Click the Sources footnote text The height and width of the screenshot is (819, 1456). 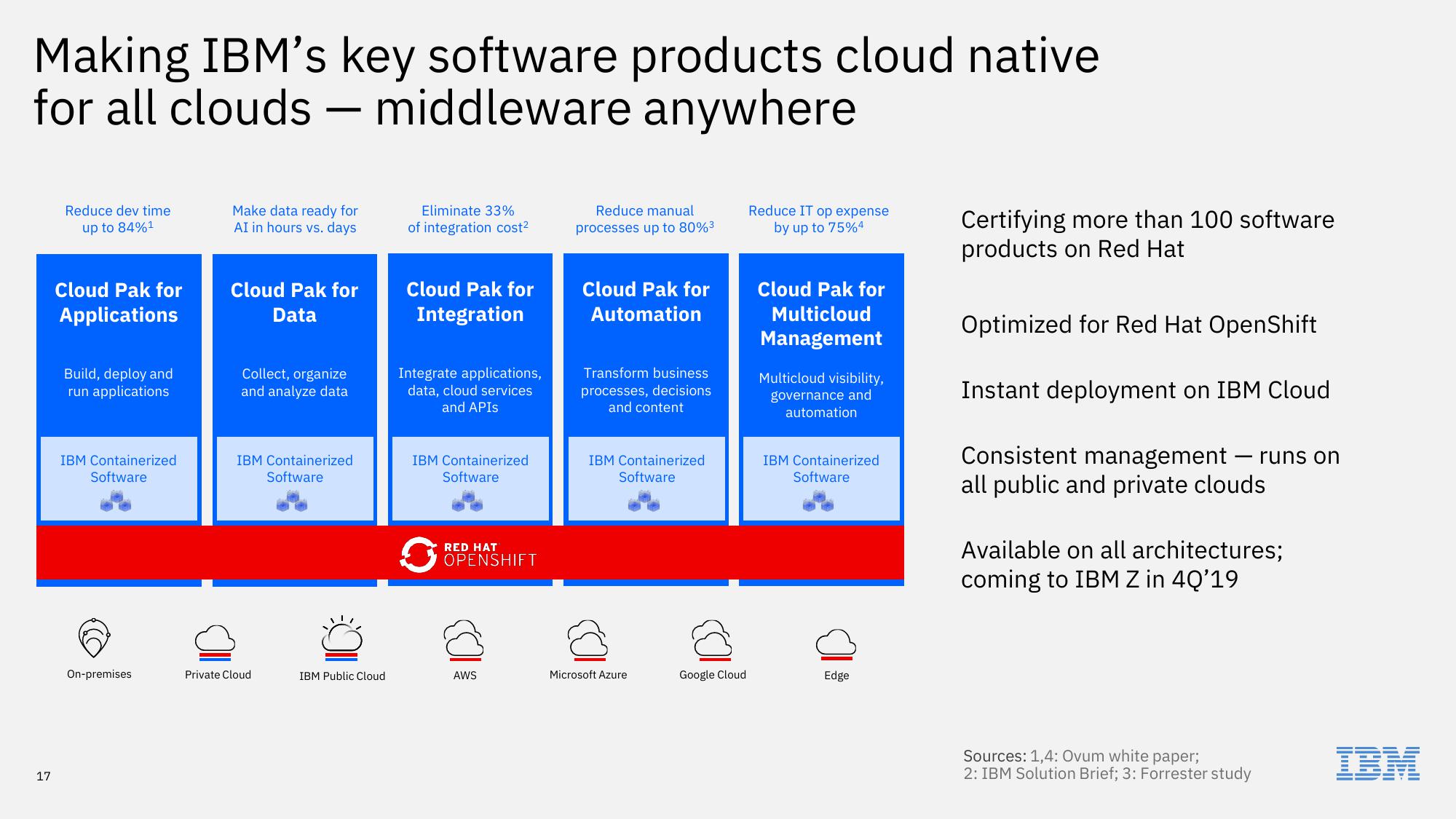[1107, 765]
